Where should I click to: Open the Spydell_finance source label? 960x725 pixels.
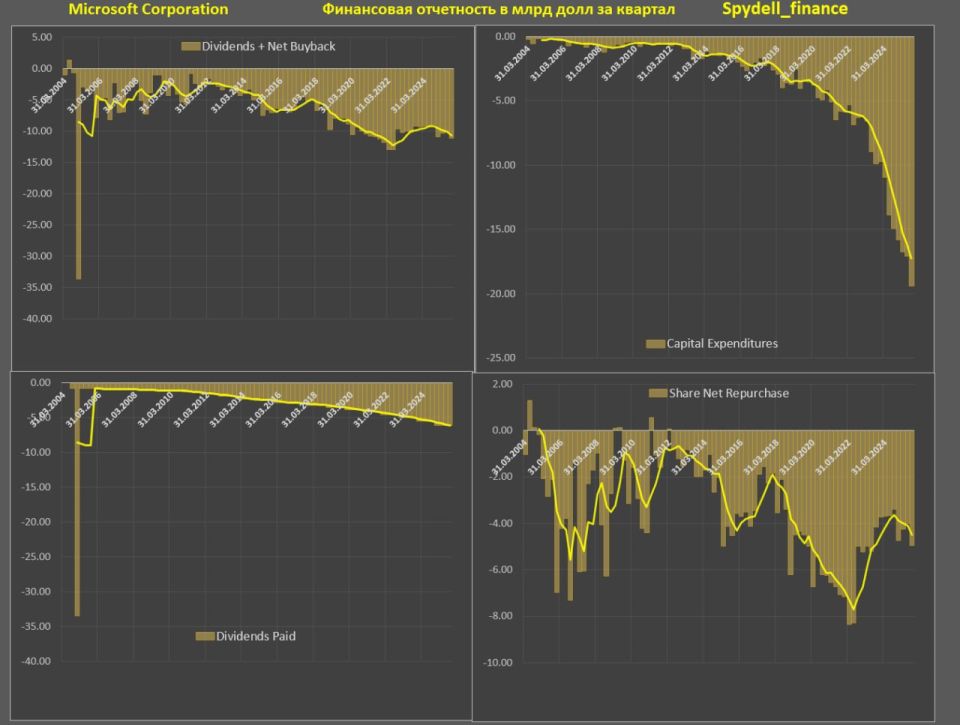[x=785, y=10]
